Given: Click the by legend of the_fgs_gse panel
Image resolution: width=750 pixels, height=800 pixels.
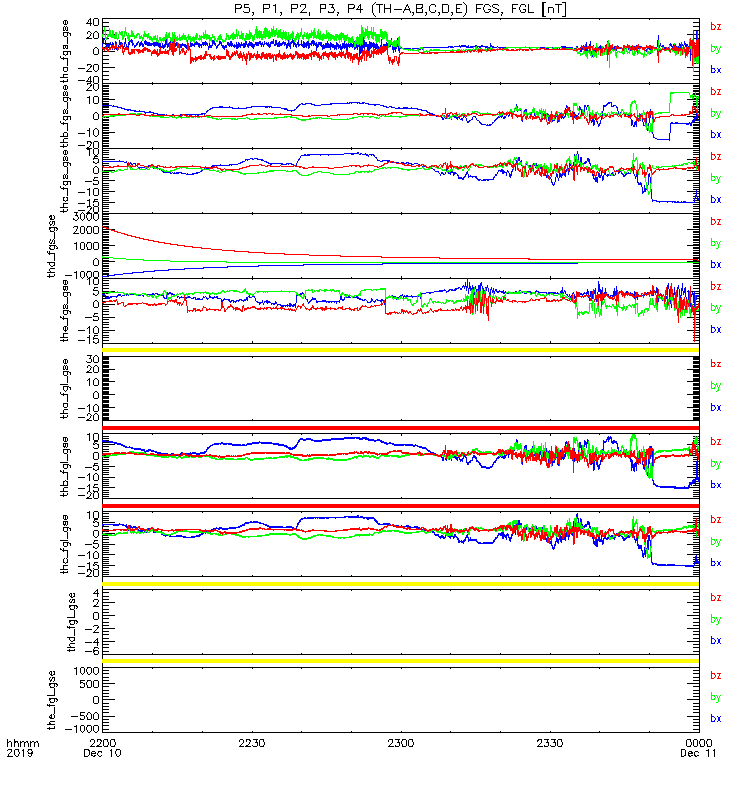Looking at the screenshot, I should [716, 308].
